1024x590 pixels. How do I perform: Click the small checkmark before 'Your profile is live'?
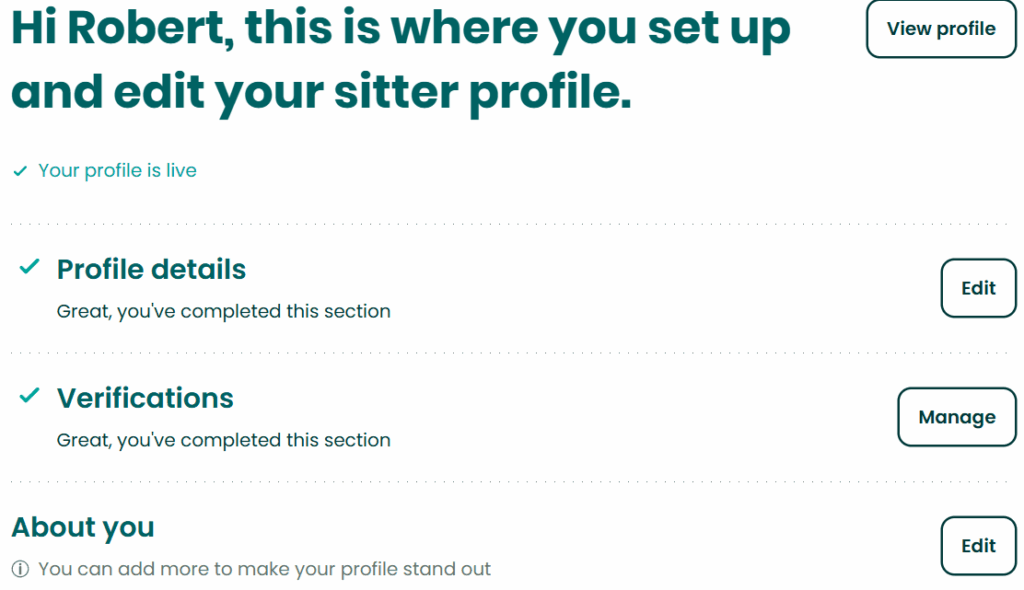(20, 171)
